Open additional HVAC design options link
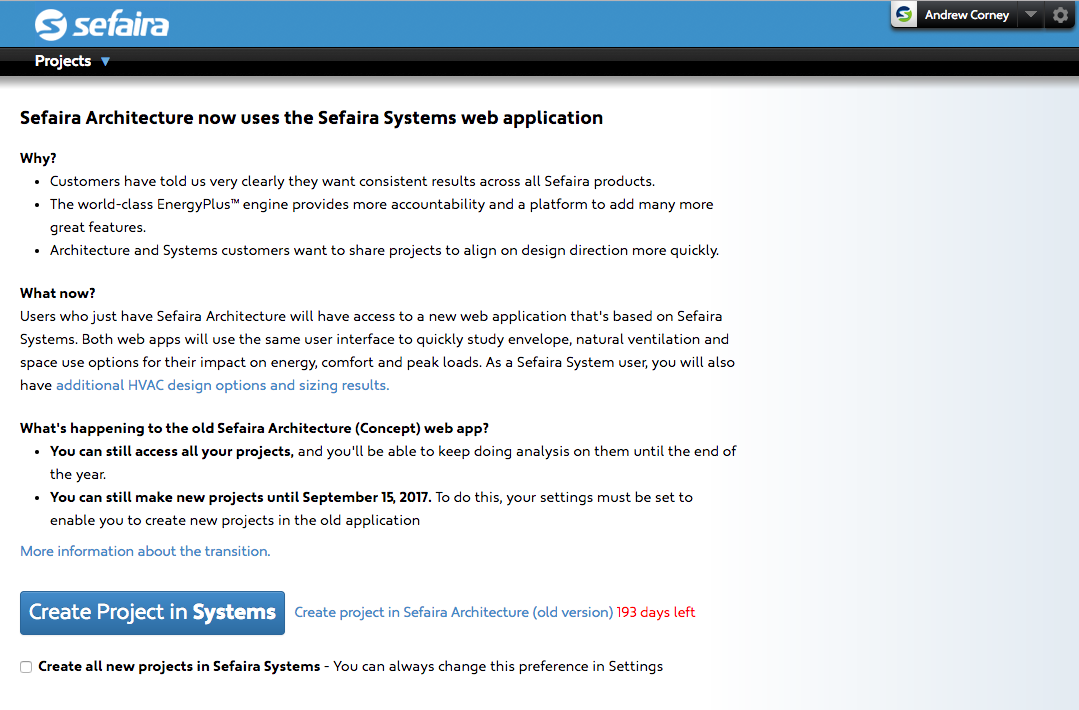This screenshot has height=710, width=1079. coord(222,385)
